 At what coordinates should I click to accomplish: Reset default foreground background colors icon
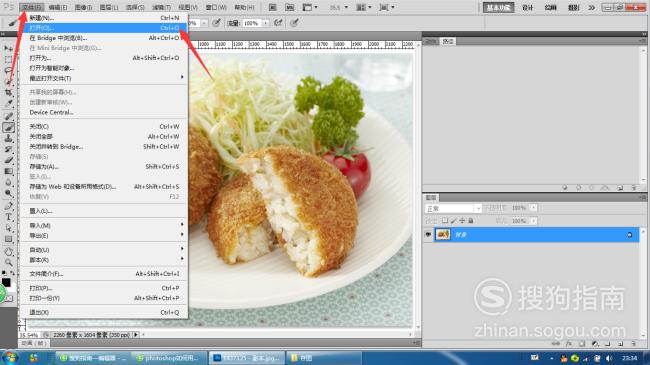[4, 273]
